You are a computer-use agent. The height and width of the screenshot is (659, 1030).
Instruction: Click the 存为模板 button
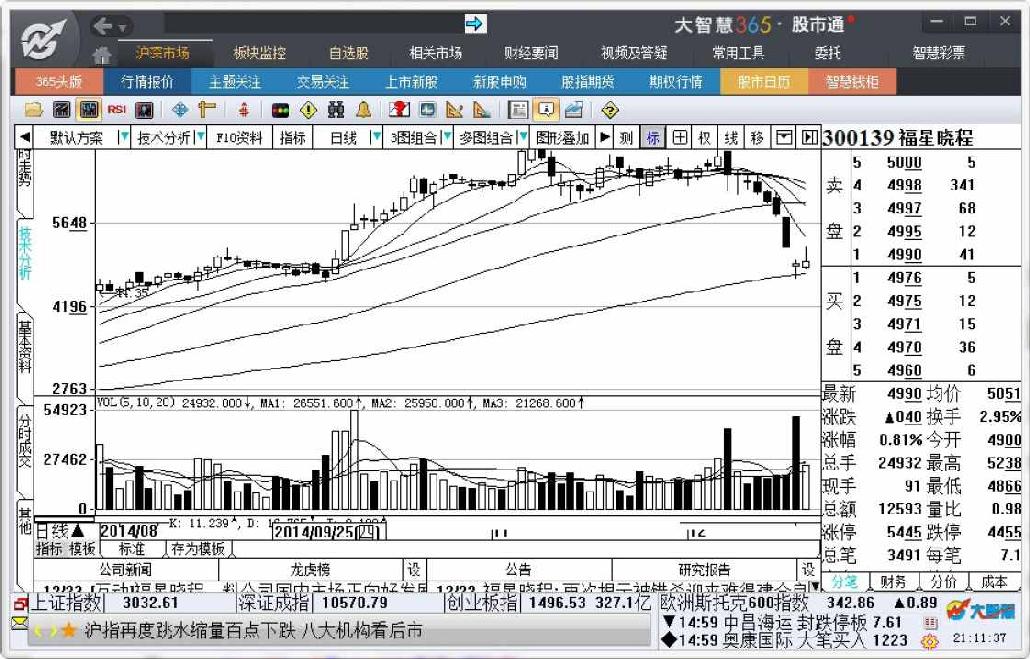coord(198,549)
